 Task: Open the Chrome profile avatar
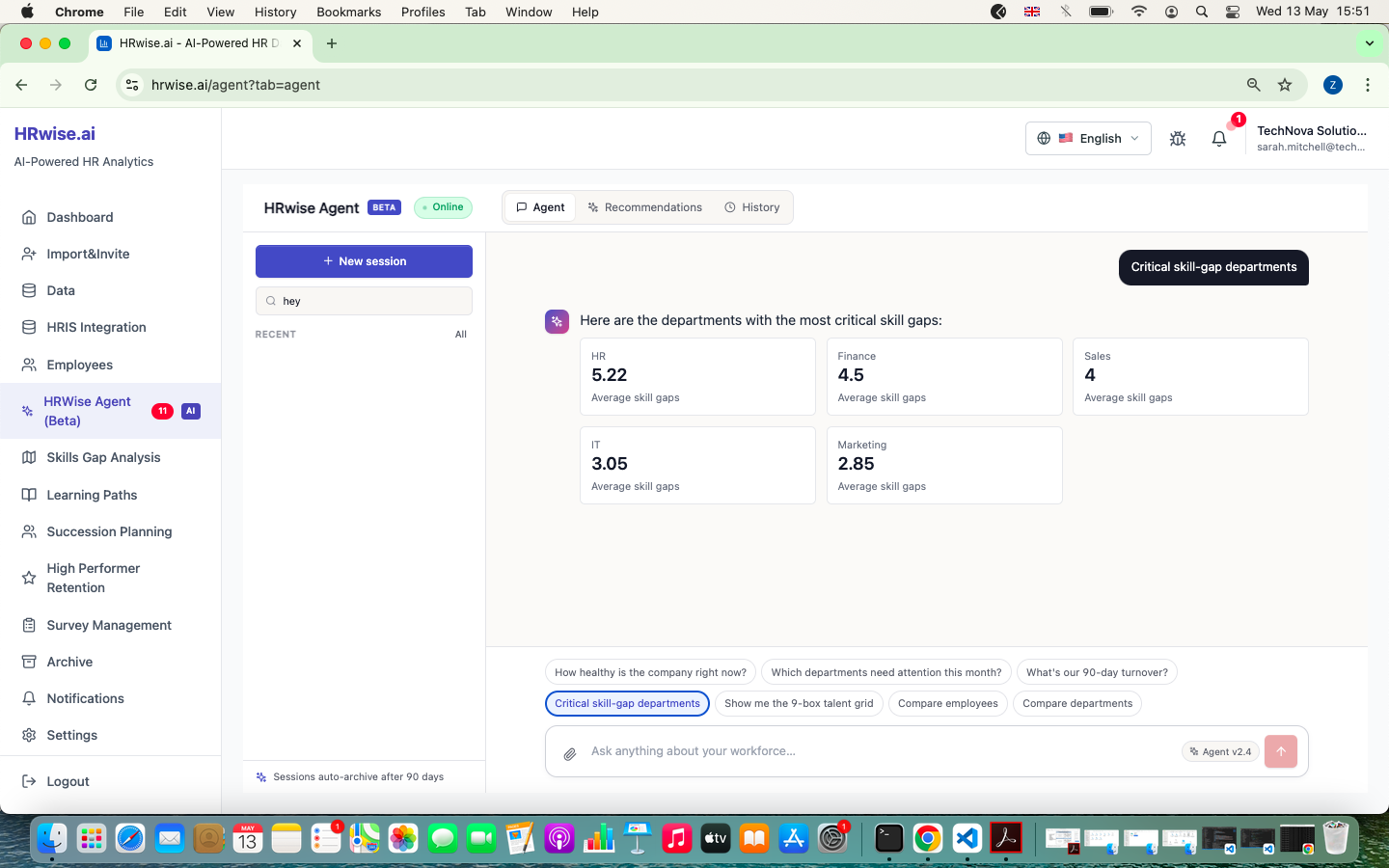pos(1333,85)
